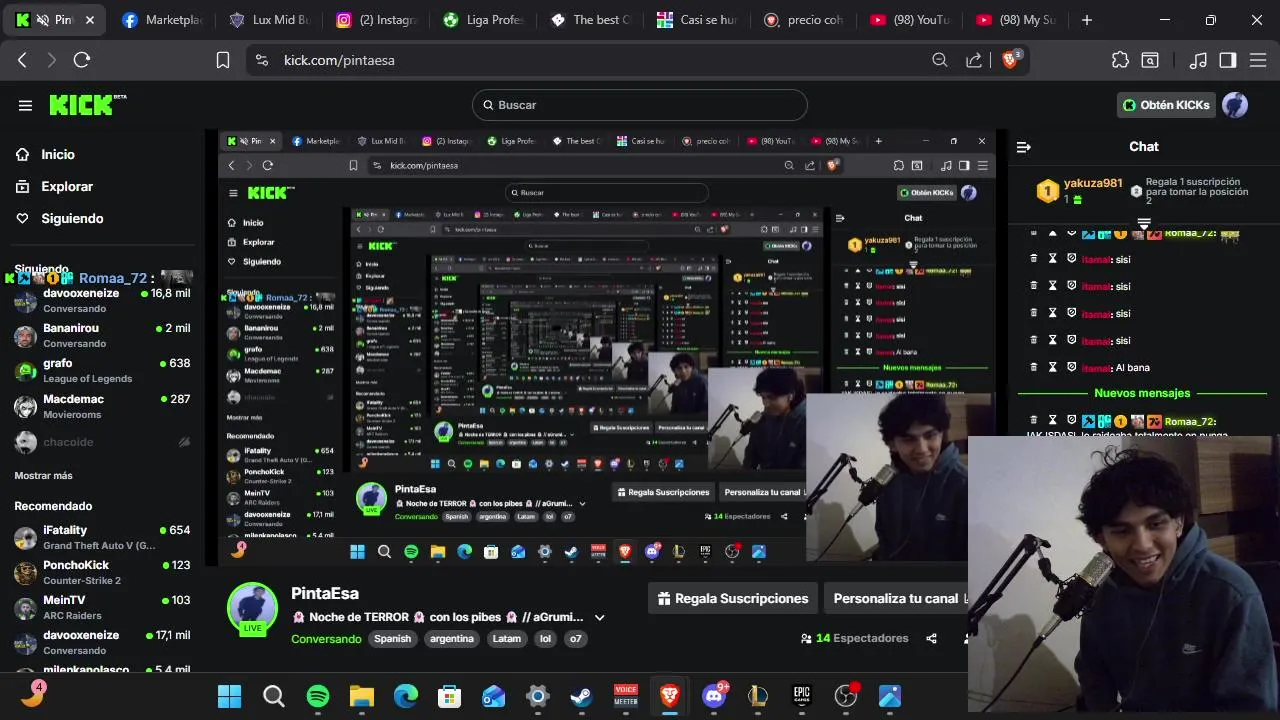
Task: Go back in browser history
Action: coord(22,60)
